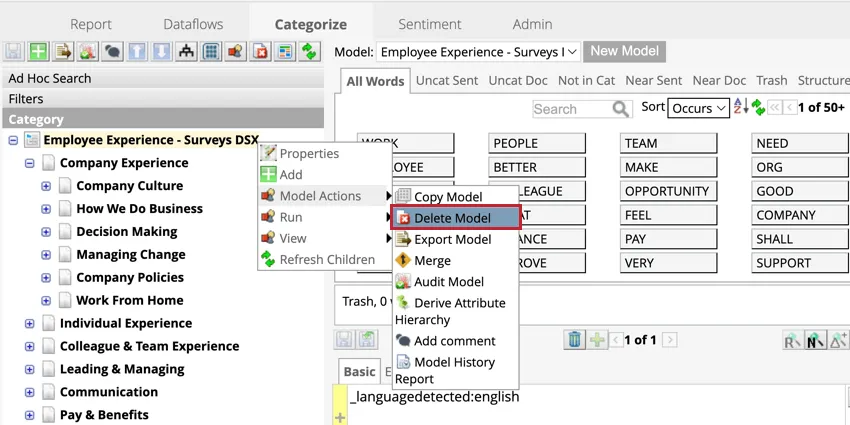850x425 pixels.
Task: Choose Delete Model from the submenu
Action: [x=455, y=218]
